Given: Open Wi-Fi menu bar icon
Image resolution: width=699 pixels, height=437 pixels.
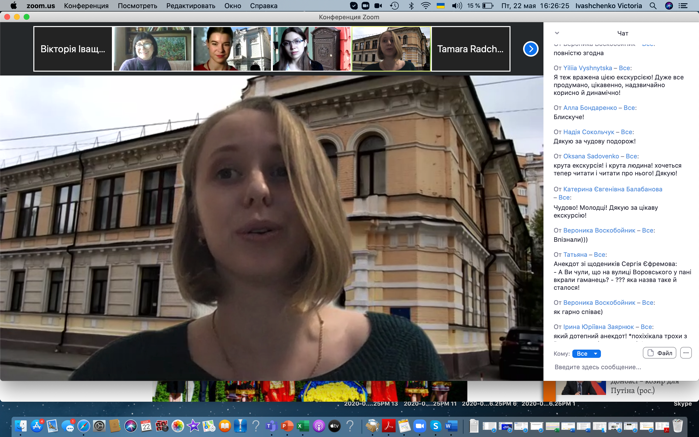Looking at the screenshot, I should point(426,6).
